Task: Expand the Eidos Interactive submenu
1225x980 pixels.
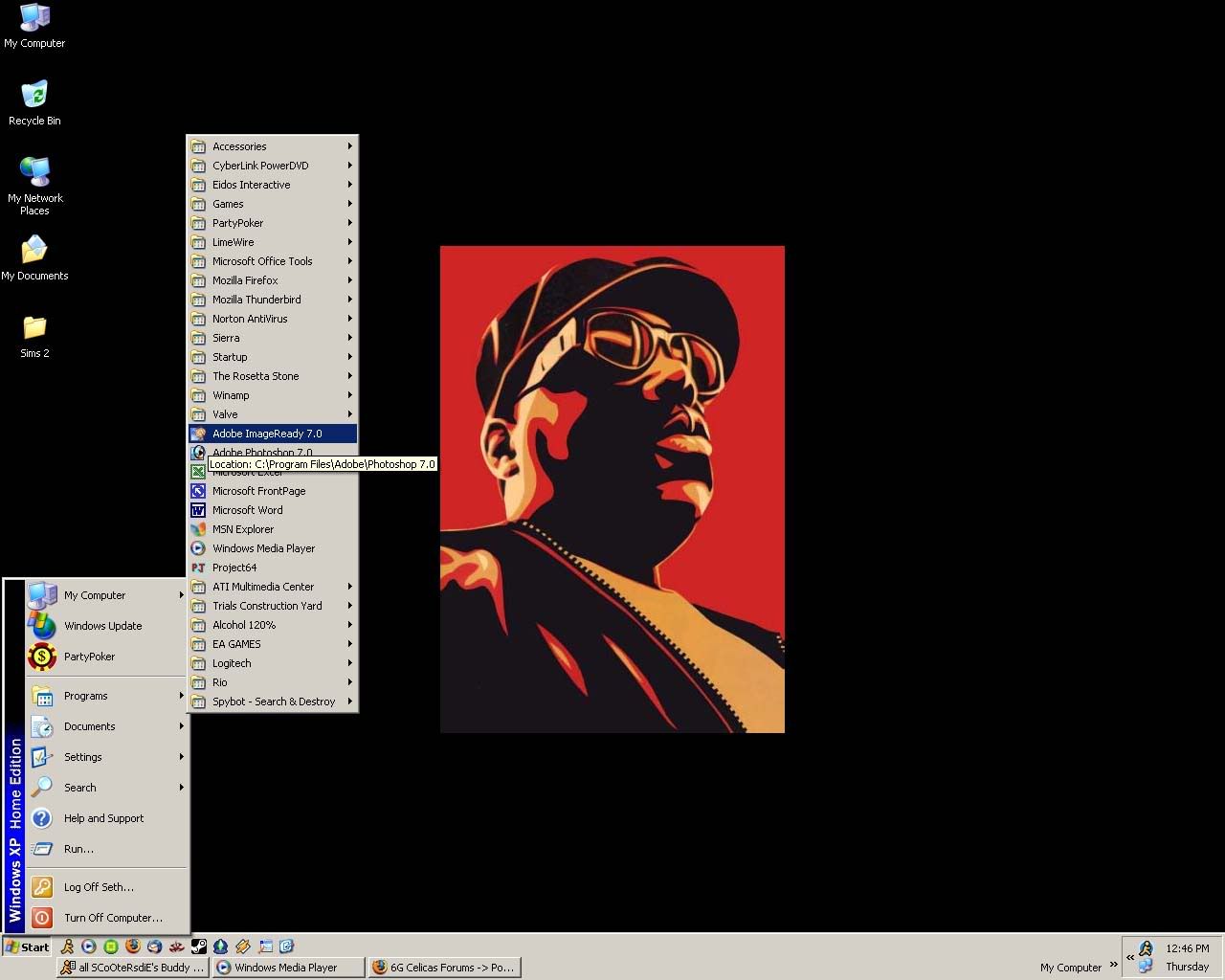Action: (x=273, y=185)
